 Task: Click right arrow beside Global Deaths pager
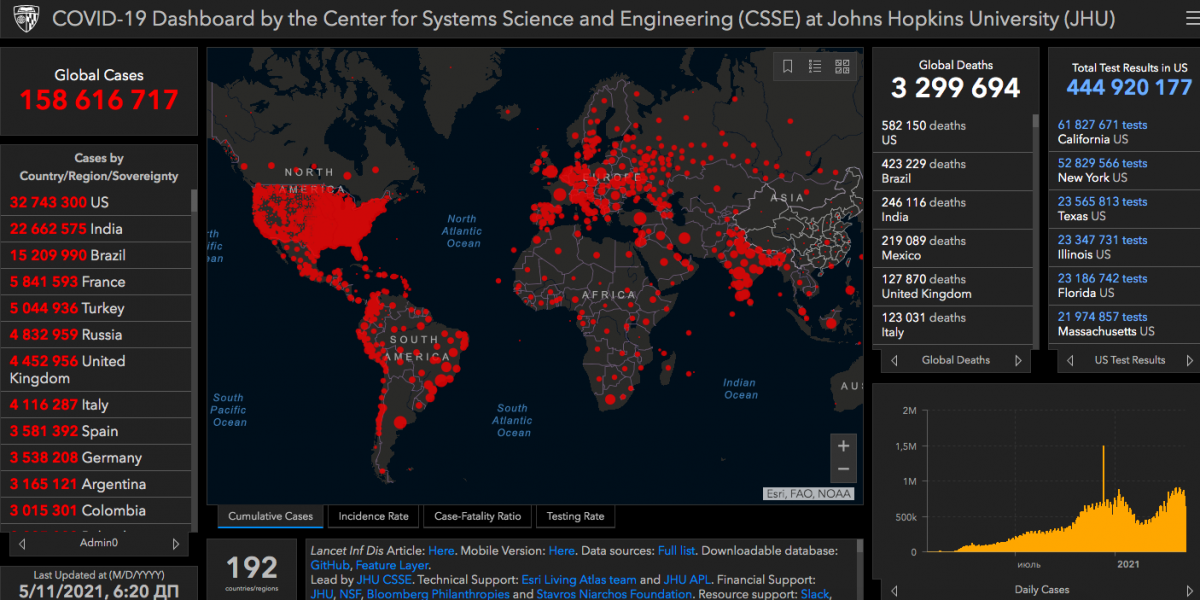(1018, 360)
